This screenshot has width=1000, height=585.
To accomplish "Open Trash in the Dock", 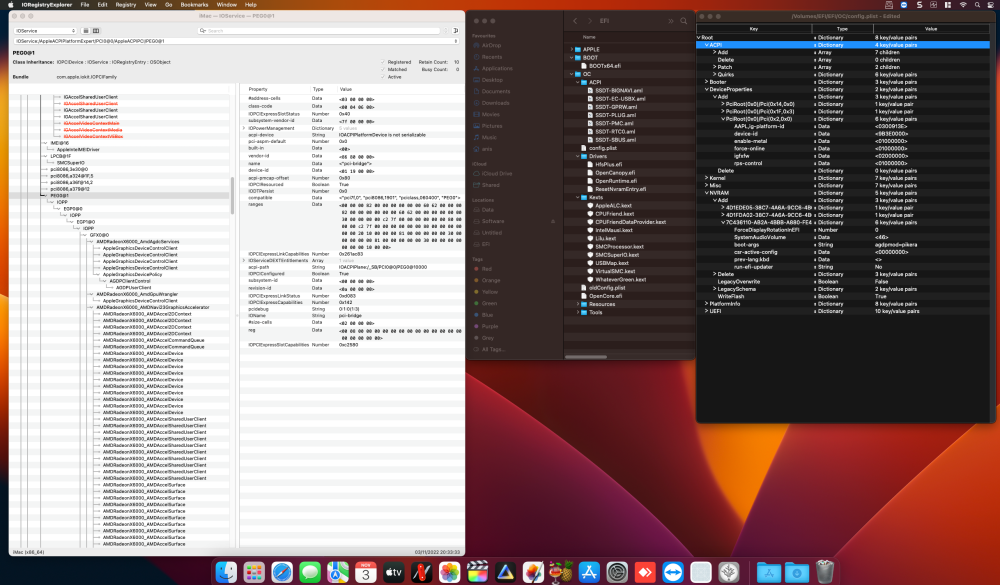I will click(825, 572).
